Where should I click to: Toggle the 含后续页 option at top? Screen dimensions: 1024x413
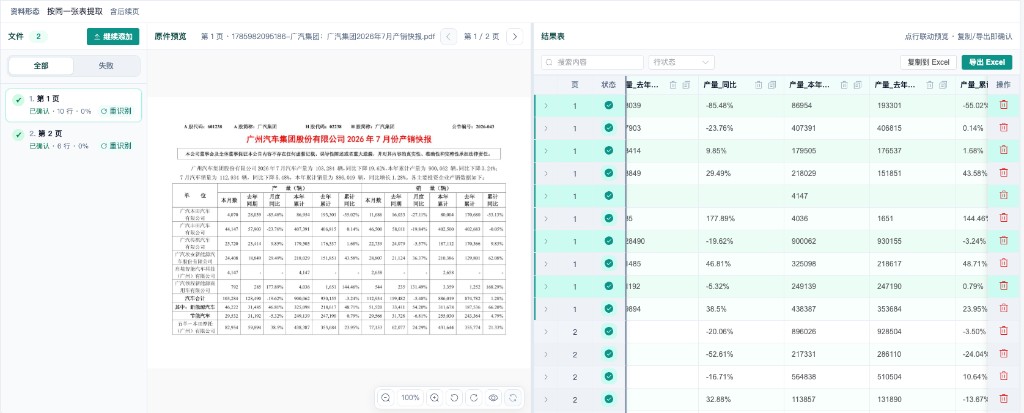[124, 12]
